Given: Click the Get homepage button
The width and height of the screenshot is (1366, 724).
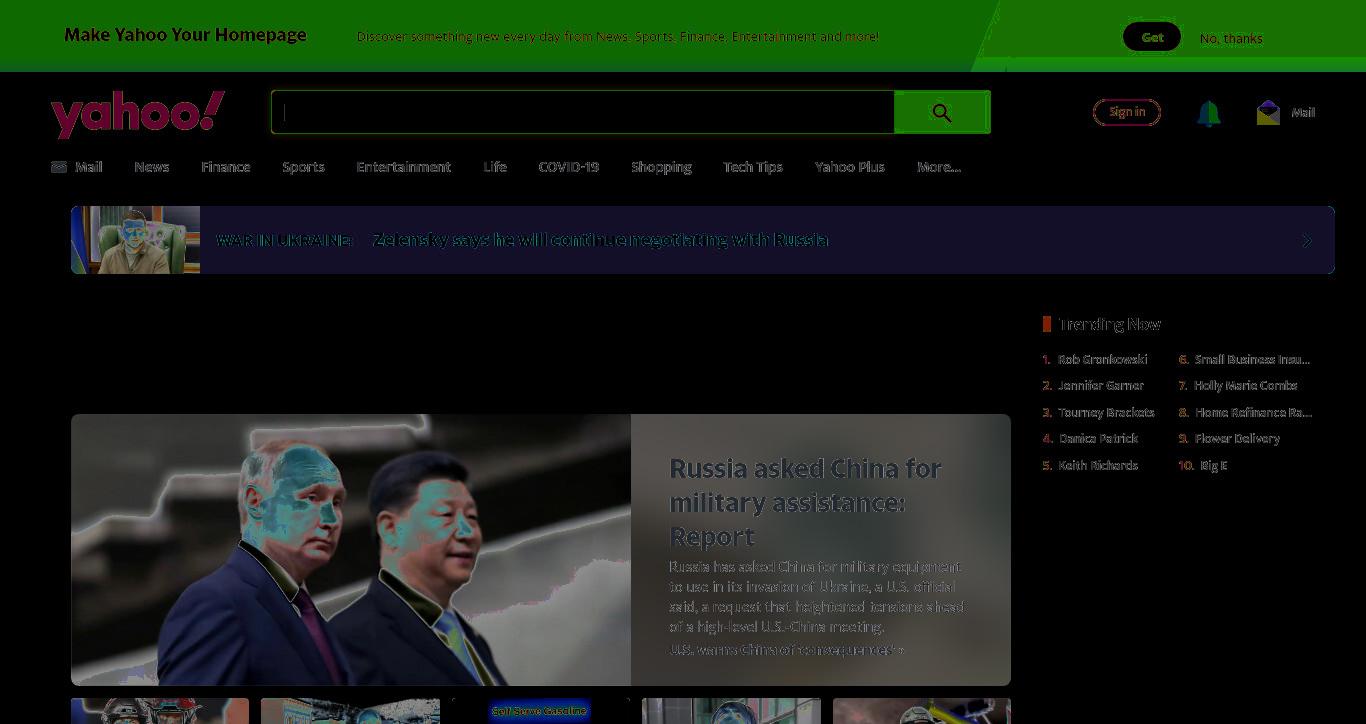Looking at the screenshot, I should coord(1152,37).
